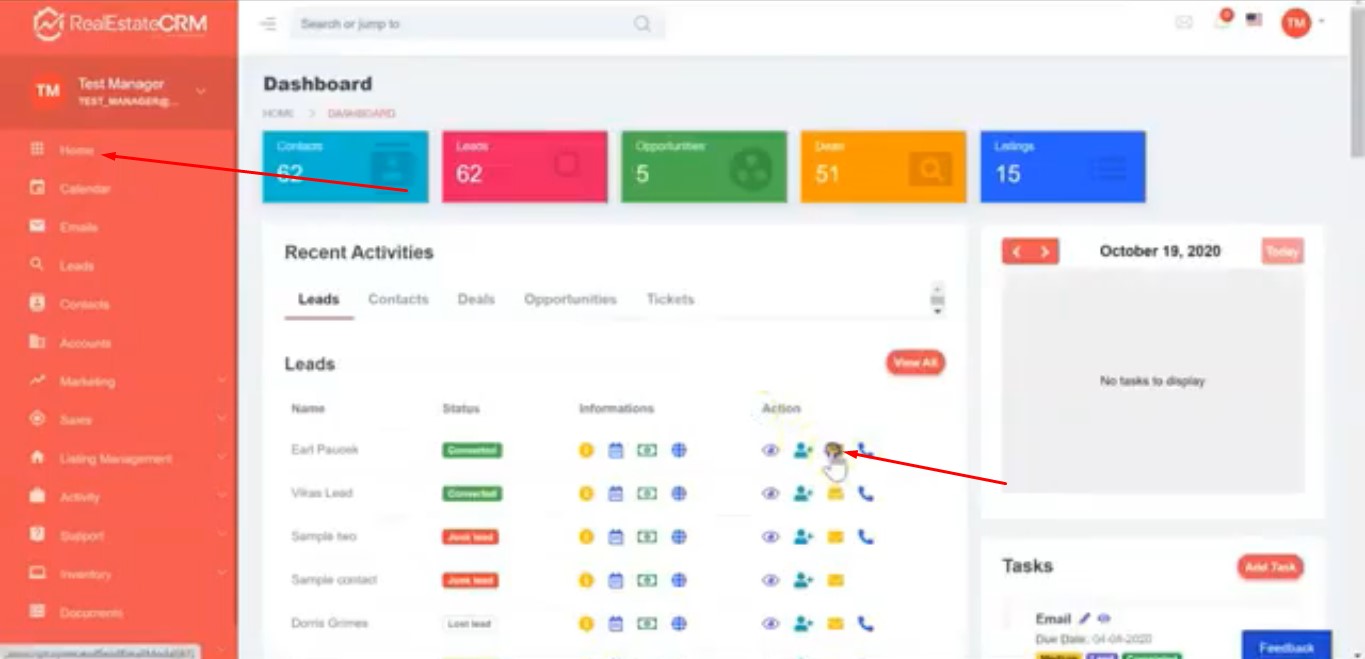Click add-user icon for Earl Paucek lead
This screenshot has height=659, width=1365.
(803, 451)
